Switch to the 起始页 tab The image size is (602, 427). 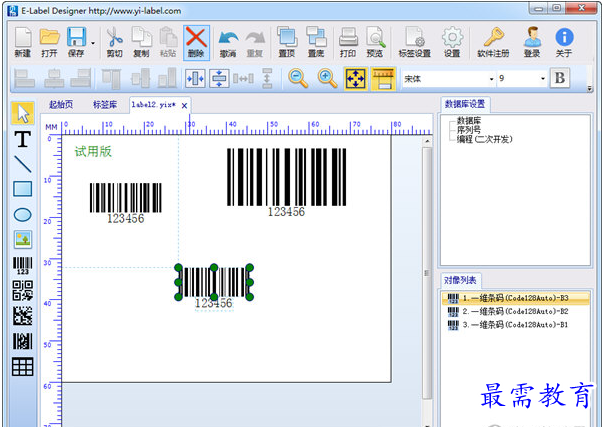pyautogui.click(x=61, y=104)
